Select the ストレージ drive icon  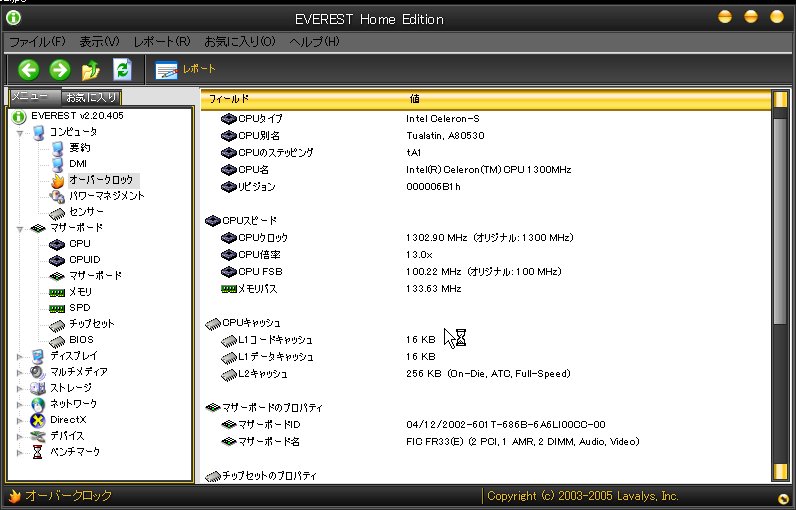[38, 389]
